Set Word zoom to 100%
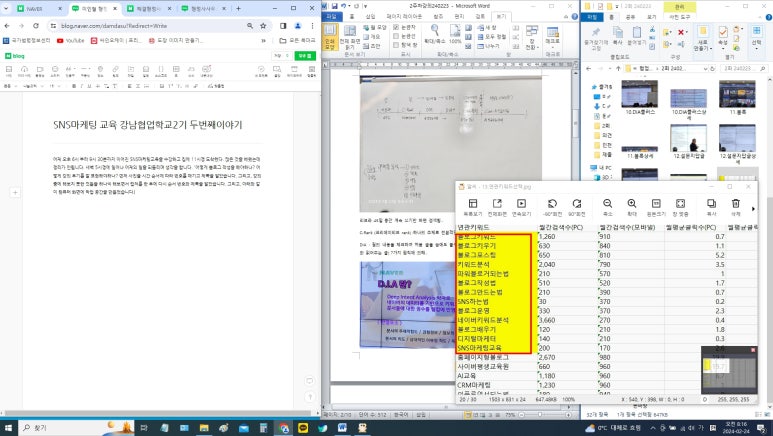 click(x=456, y=34)
